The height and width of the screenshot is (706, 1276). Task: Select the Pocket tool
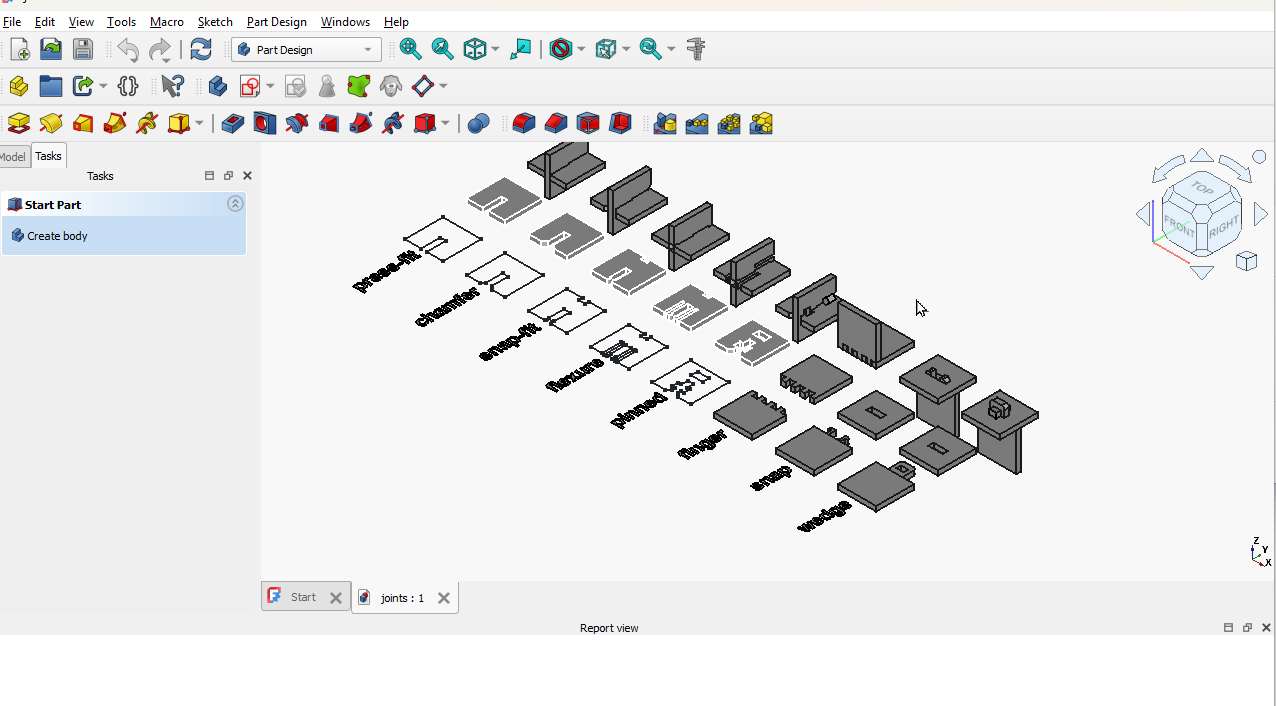(232, 123)
